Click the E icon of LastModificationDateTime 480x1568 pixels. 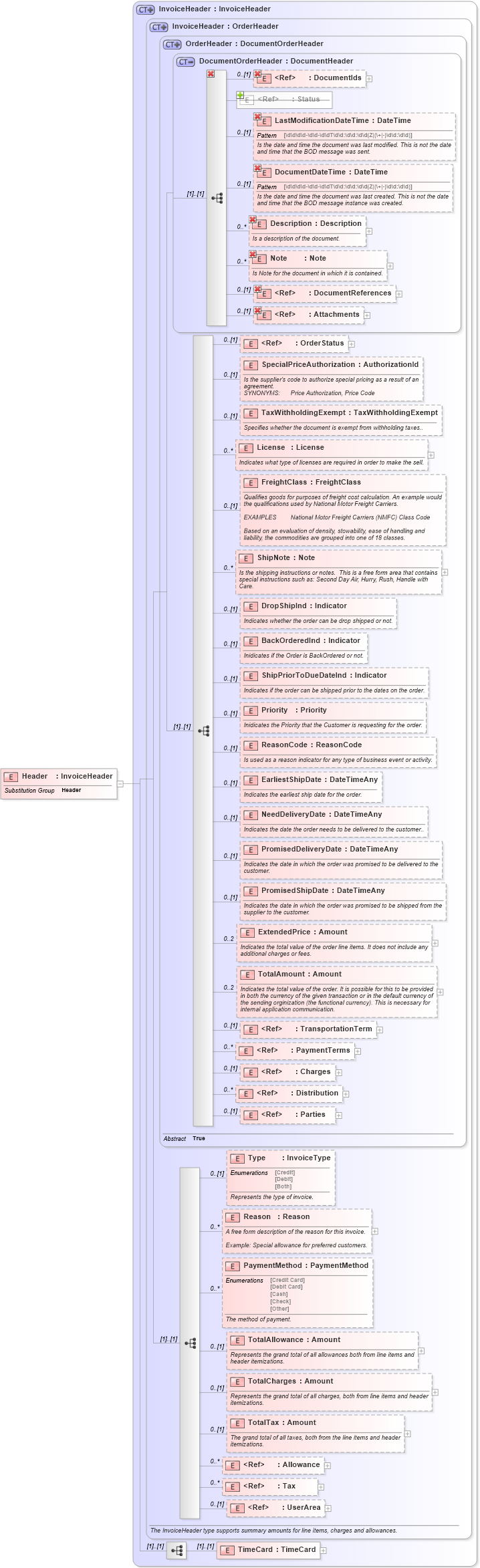coord(264,121)
